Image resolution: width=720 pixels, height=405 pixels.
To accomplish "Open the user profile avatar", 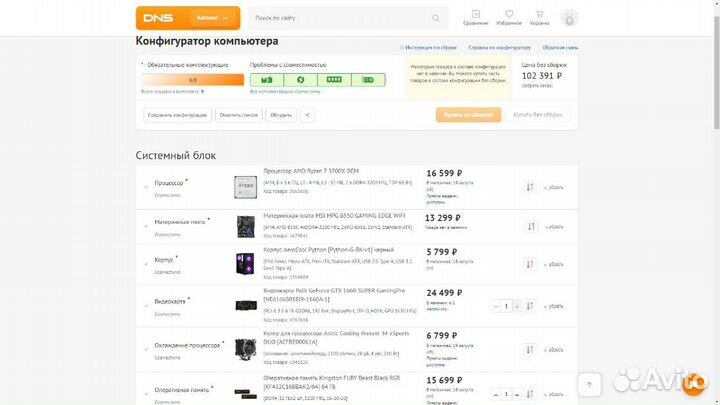I will pos(569,18).
